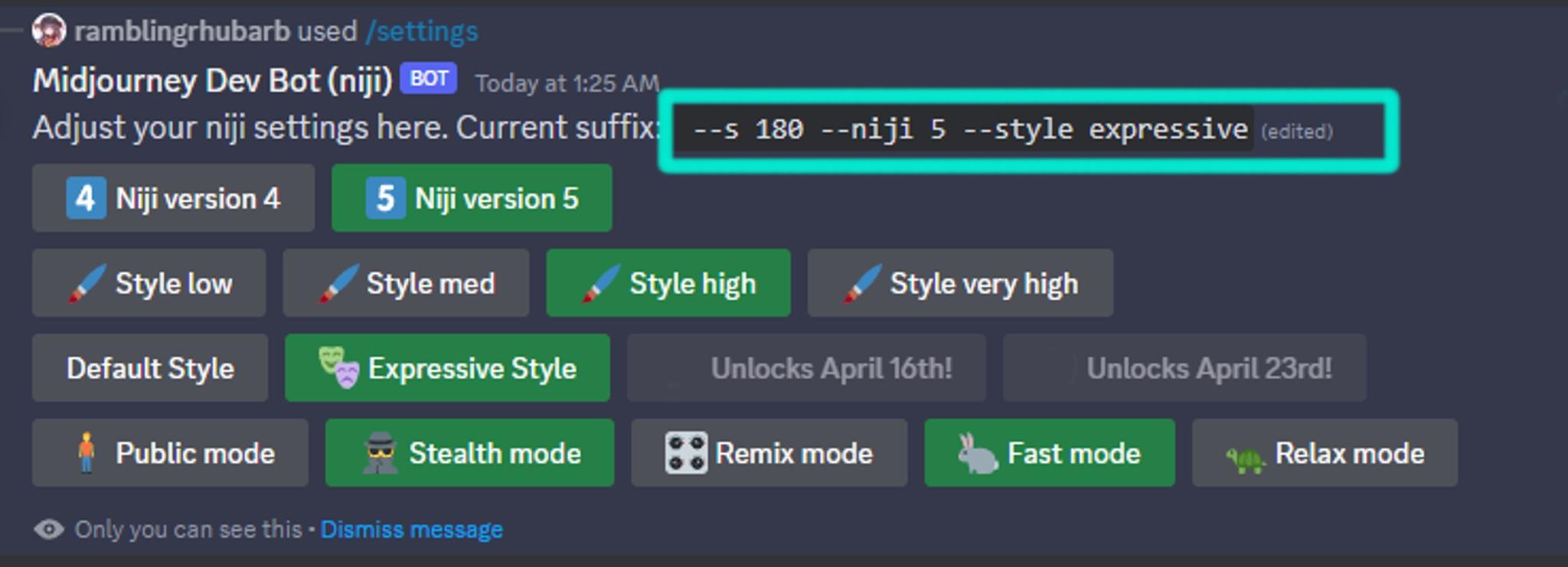Enable Remix mode
Viewport: 1568px width, 567px height.
(769, 453)
